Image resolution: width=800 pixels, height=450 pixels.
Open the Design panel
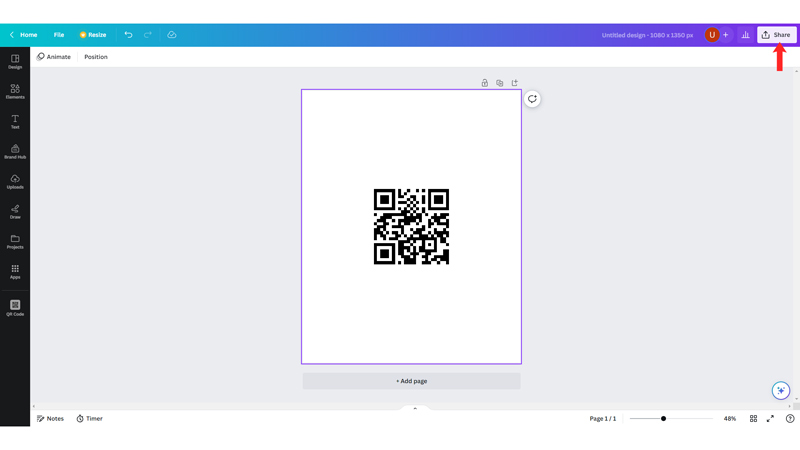click(15, 62)
